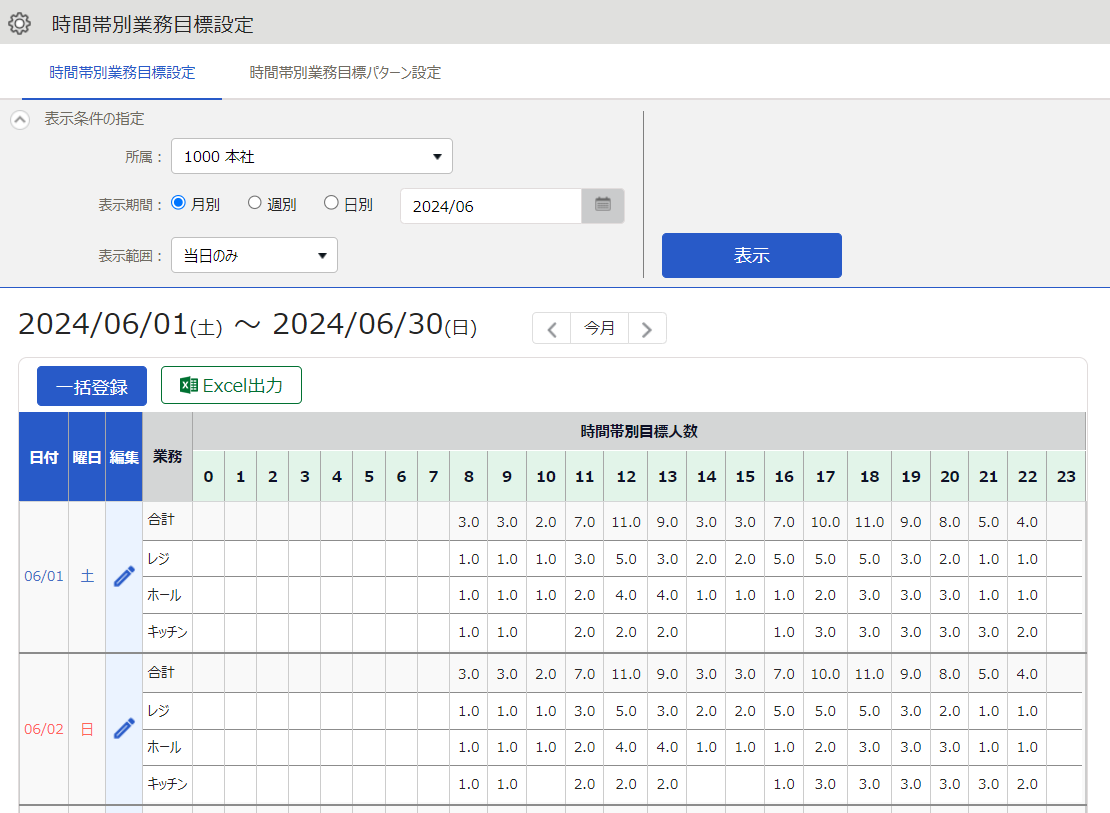Image resolution: width=1110 pixels, height=813 pixels.
Task: Open the 所属 dropdown showing 1000 本社
Action: (311, 156)
